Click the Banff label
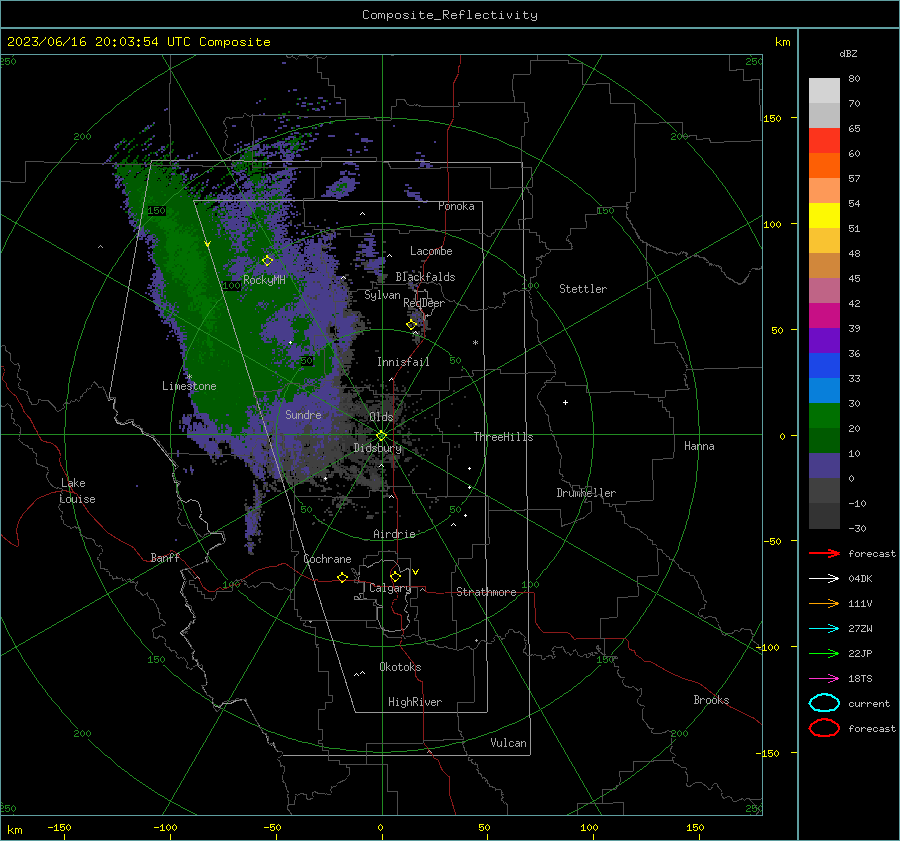This screenshot has height=841, width=900. coord(165,558)
